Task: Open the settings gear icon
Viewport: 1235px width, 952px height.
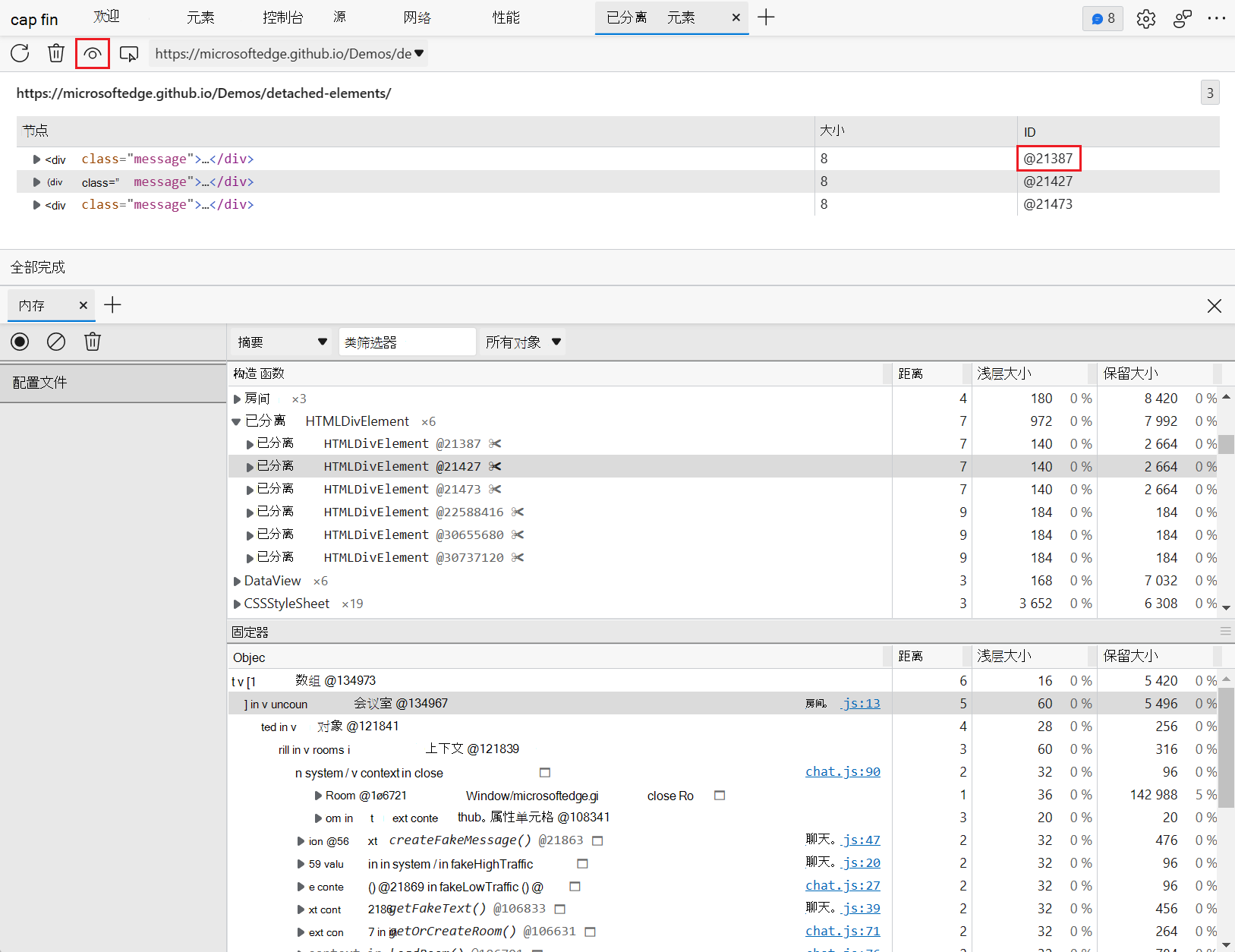Action: coord(1146,18)
